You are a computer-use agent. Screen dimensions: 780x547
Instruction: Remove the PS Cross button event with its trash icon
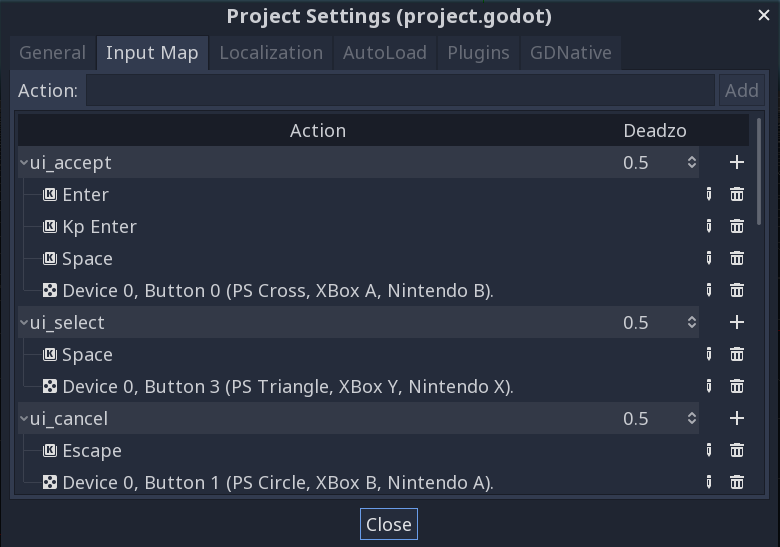click(x=737, y=290)
